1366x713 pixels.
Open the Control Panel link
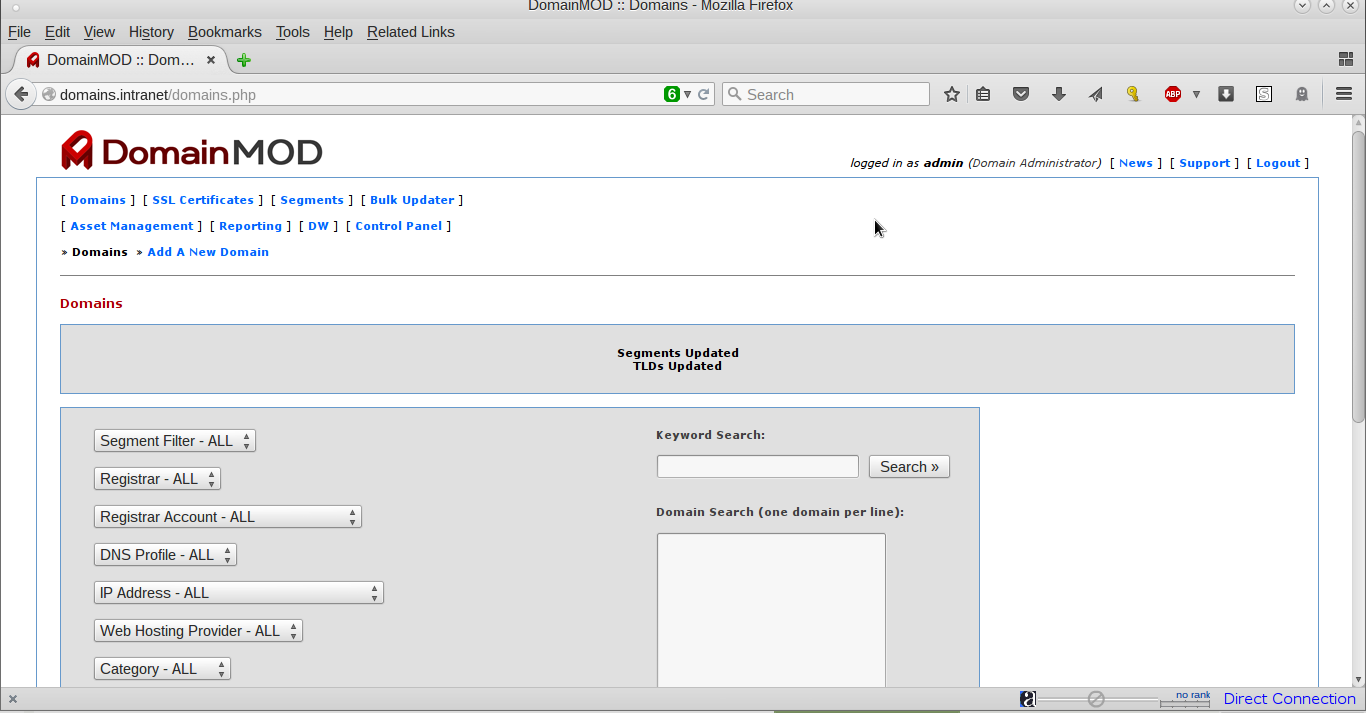point(398,226)
